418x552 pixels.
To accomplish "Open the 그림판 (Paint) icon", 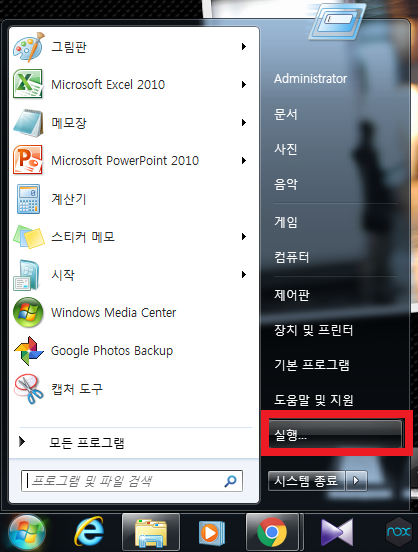I will [x=29, y=47].
